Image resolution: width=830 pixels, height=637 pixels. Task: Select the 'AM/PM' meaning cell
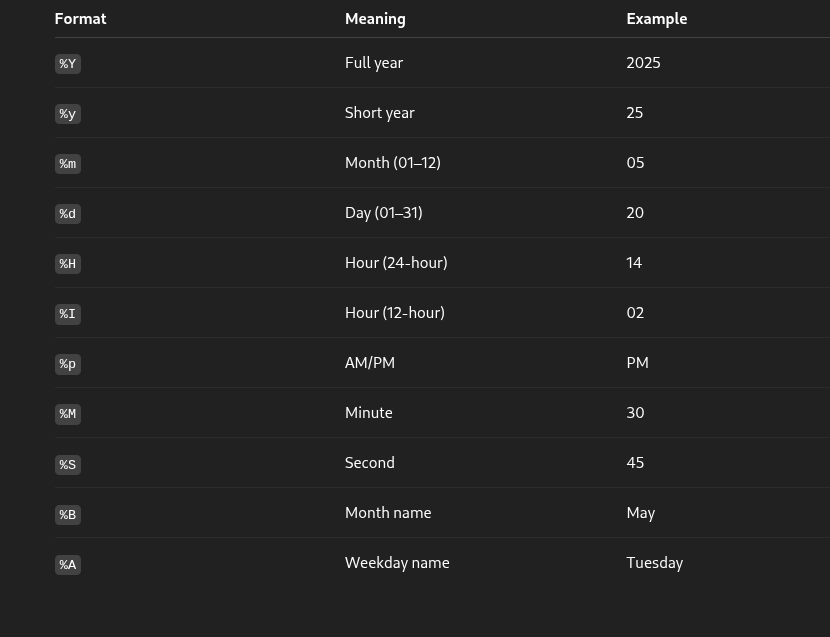[x=370, y=363]
